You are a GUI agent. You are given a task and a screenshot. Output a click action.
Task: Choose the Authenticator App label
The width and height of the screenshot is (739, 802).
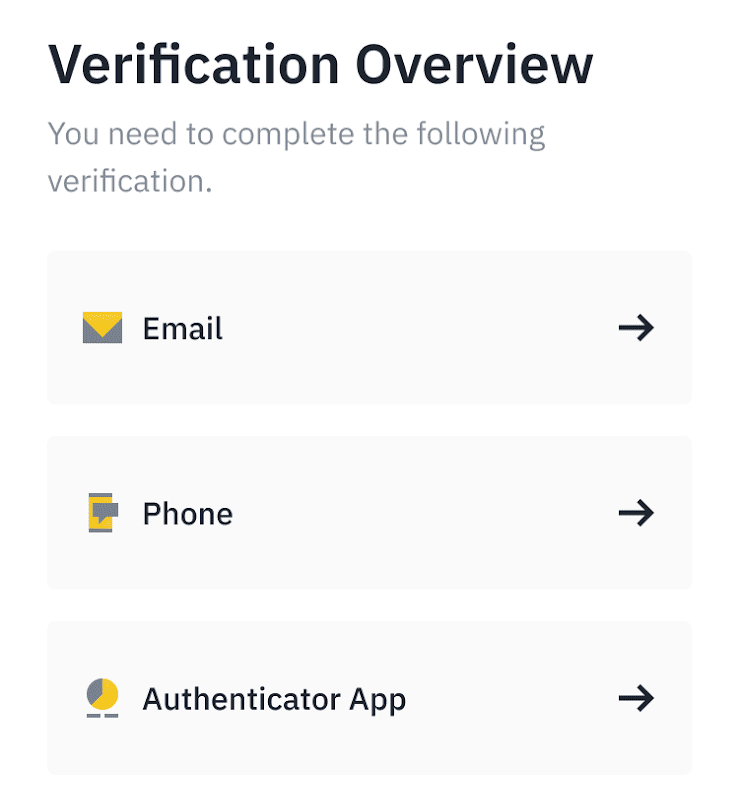[274, 698]
